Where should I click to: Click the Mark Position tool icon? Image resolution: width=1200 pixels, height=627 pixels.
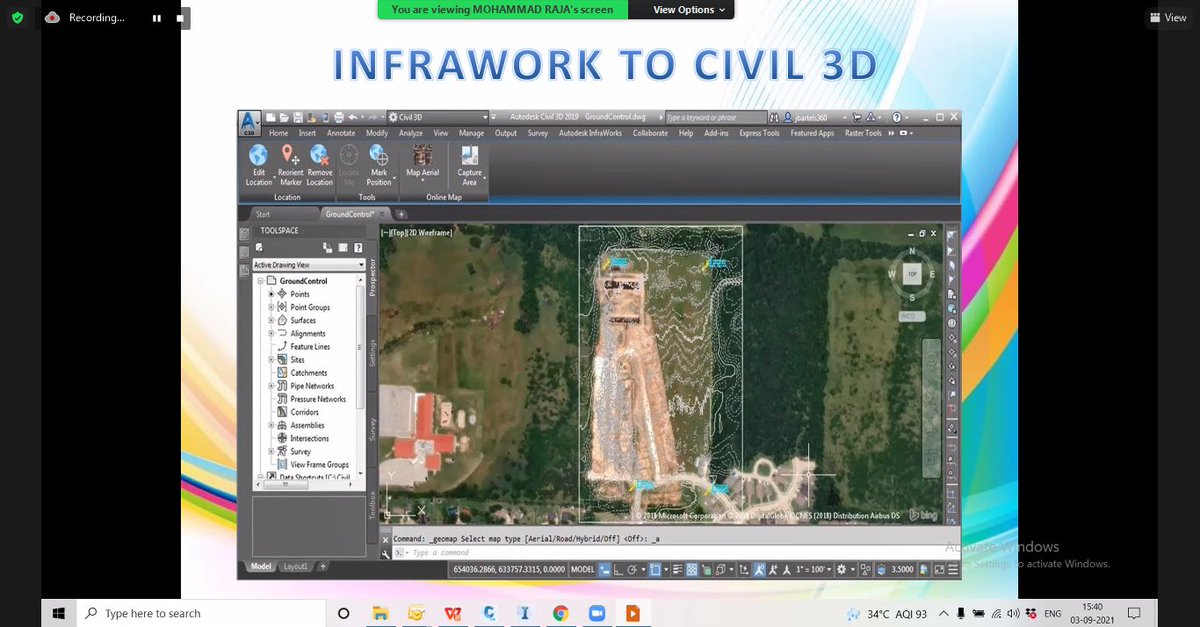(379, 155)
